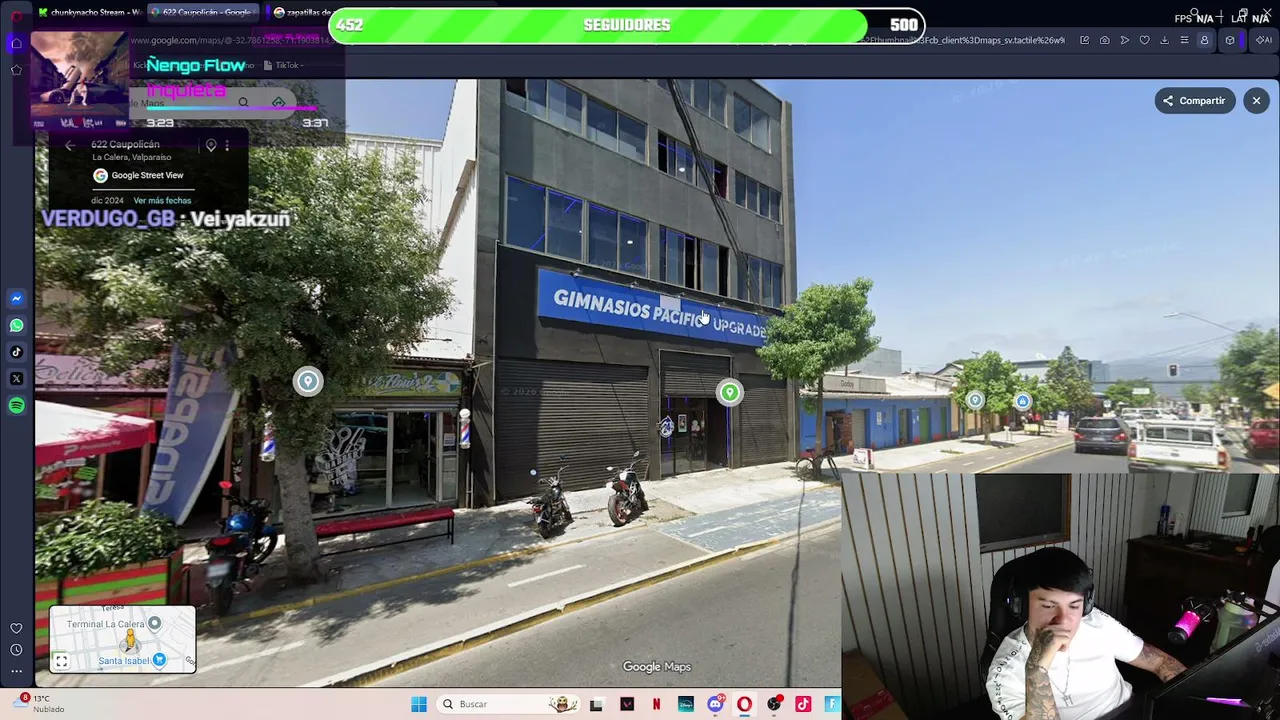Click the blue place marker down the street
Screen dimensions: 1280x720
[x=1022, y=402]
